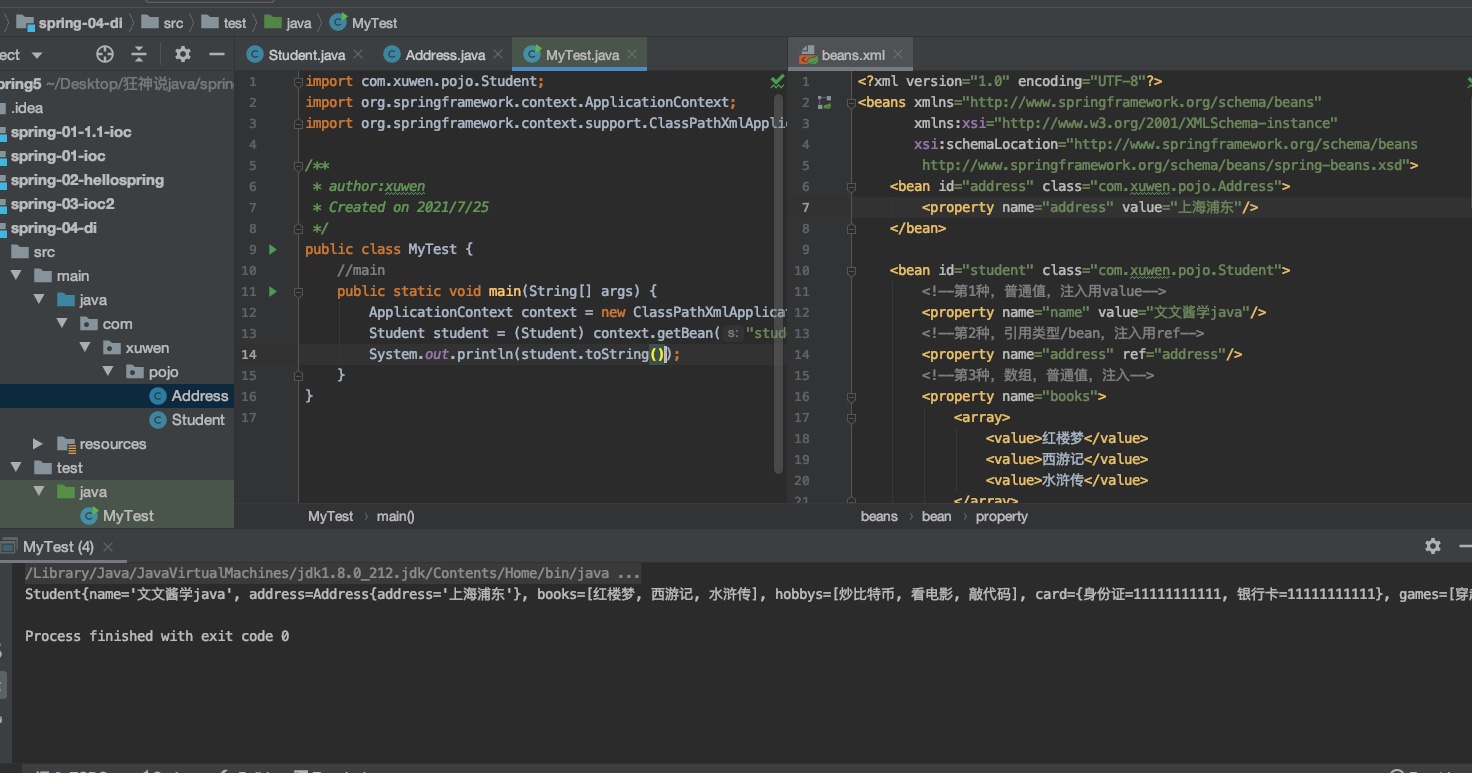Toggle fold marker at the Javadoc comment
The width and height of the screenshot is (1472, 773).
tap(298, 165)
